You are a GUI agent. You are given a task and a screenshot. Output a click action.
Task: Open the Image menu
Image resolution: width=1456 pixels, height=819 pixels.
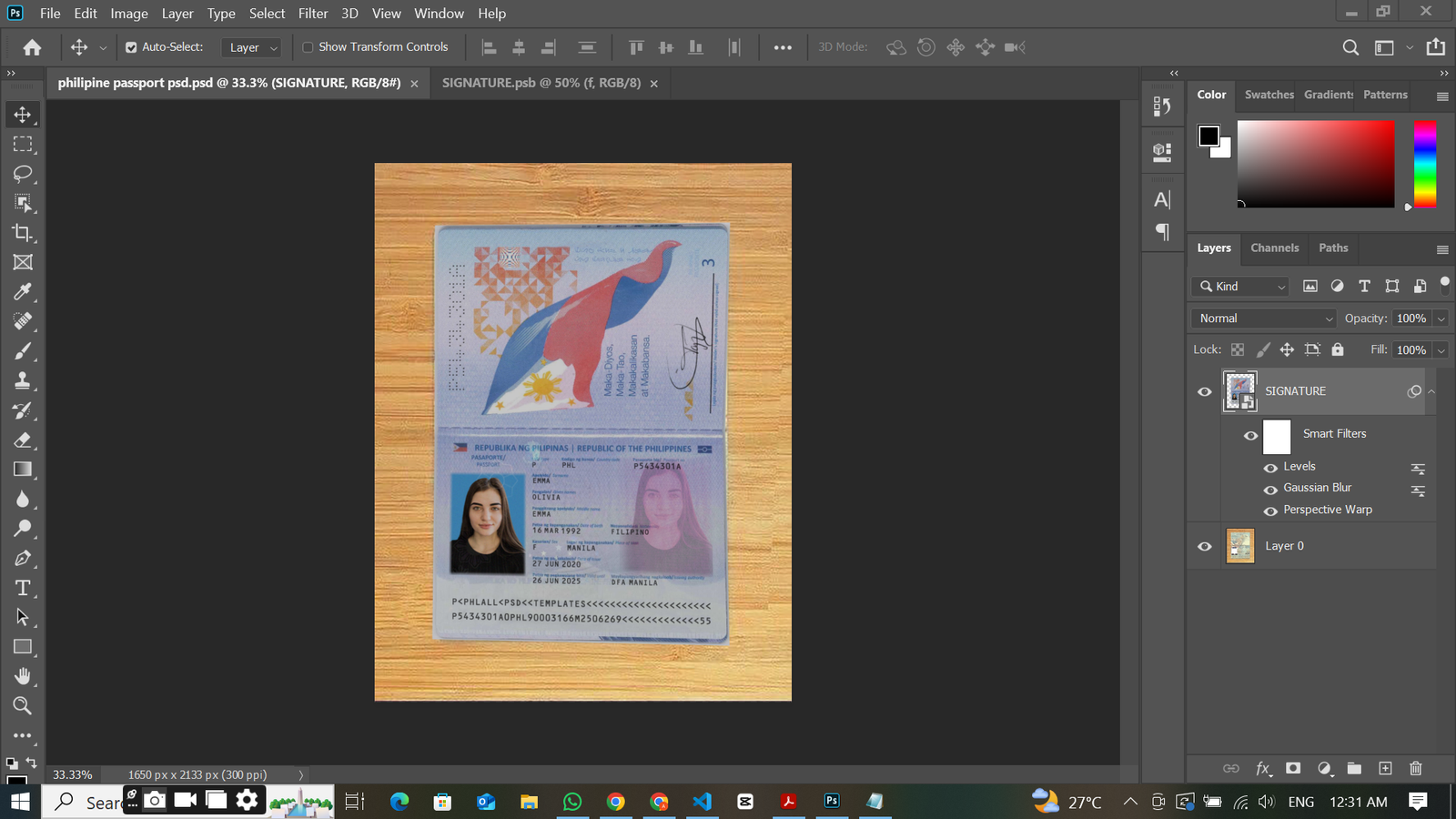pyautogui.click(x=129, y=13)
